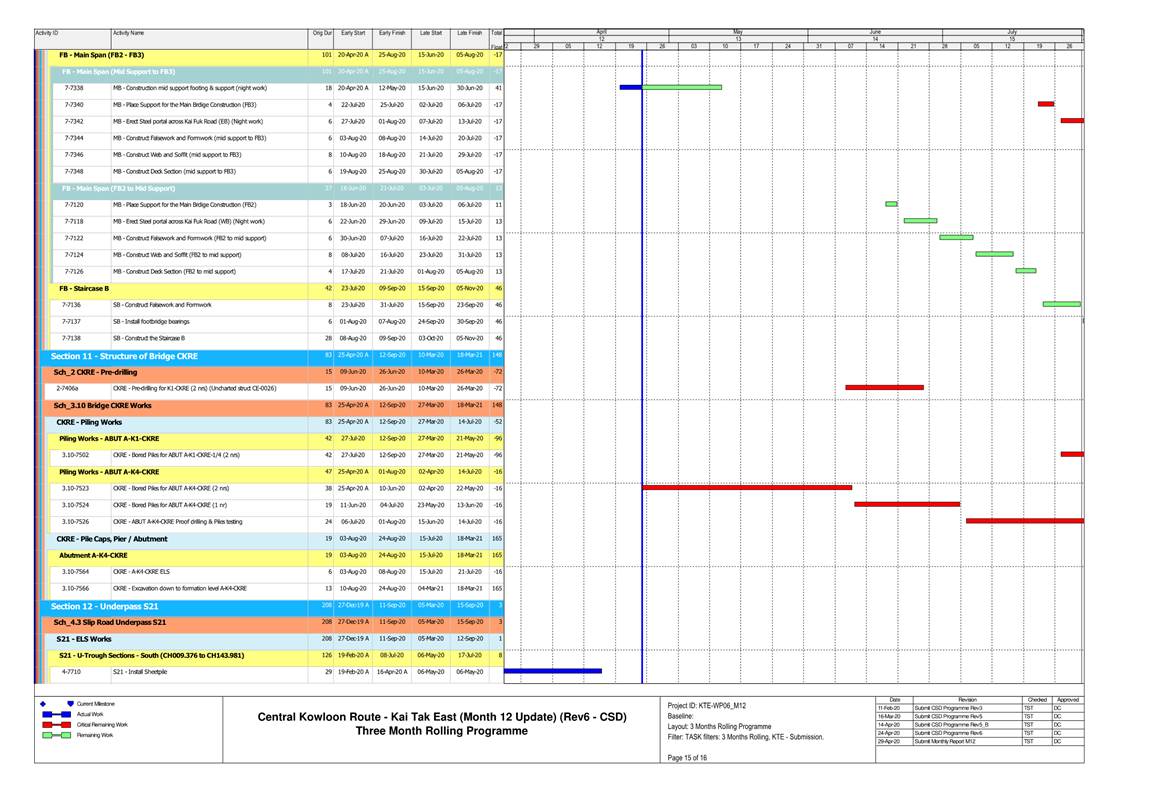Select the green Gantt bar for 7-7118

click(x=920, y=220)
